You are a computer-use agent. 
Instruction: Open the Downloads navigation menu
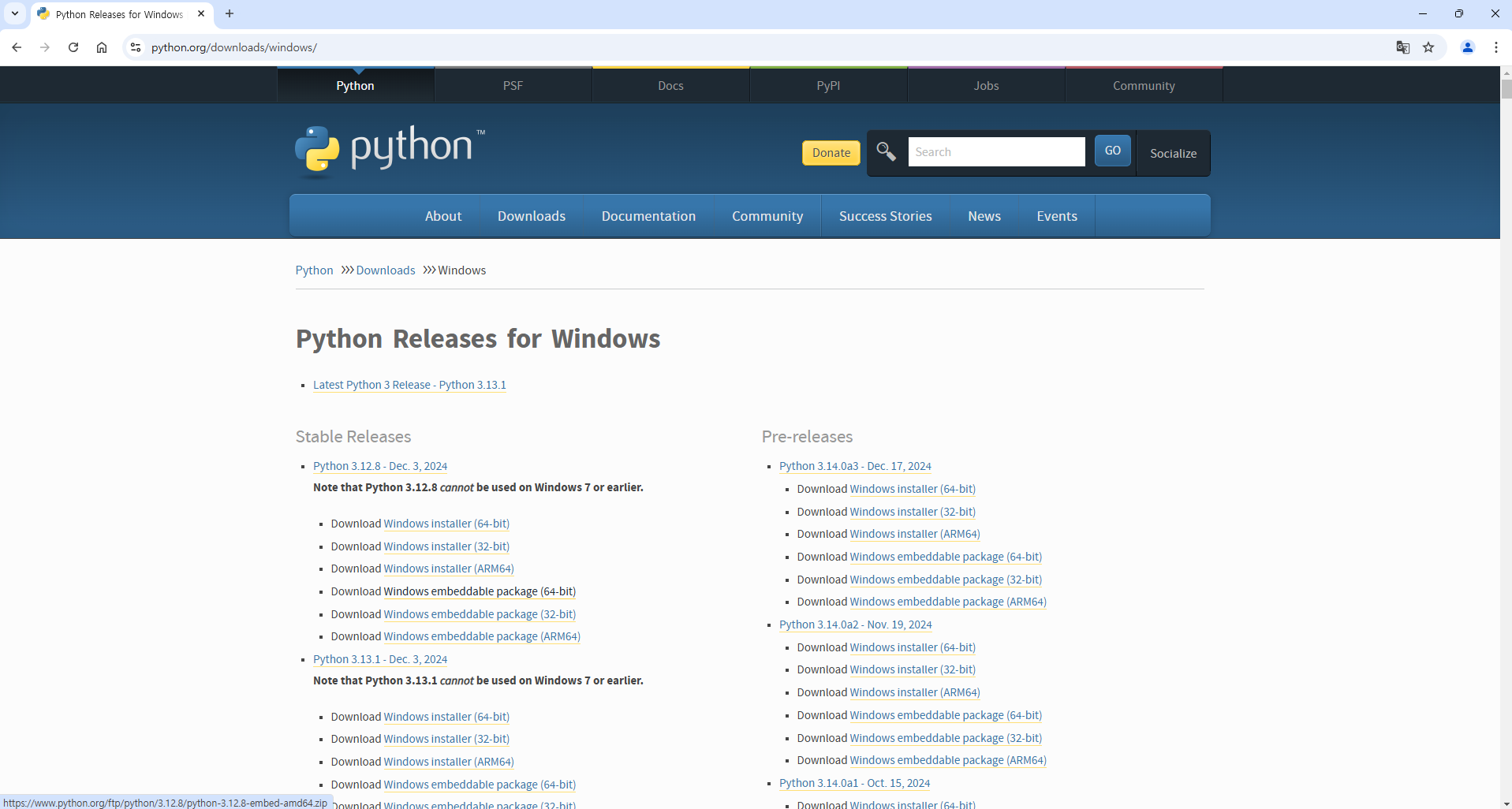[532, 216]
